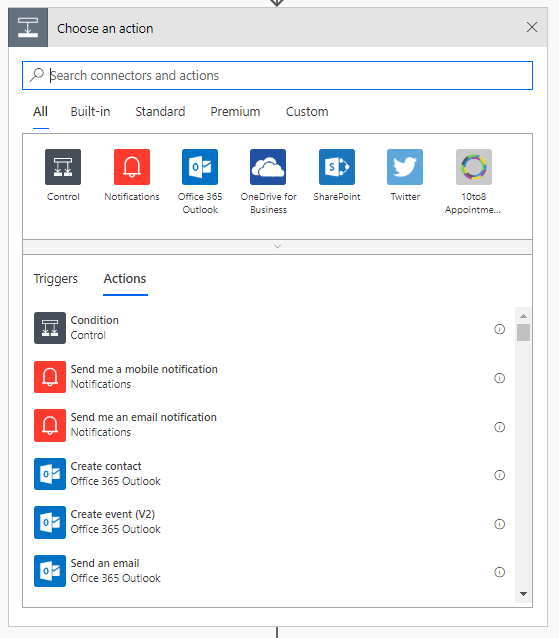Switch to the Built-in tab

[90, 111]
